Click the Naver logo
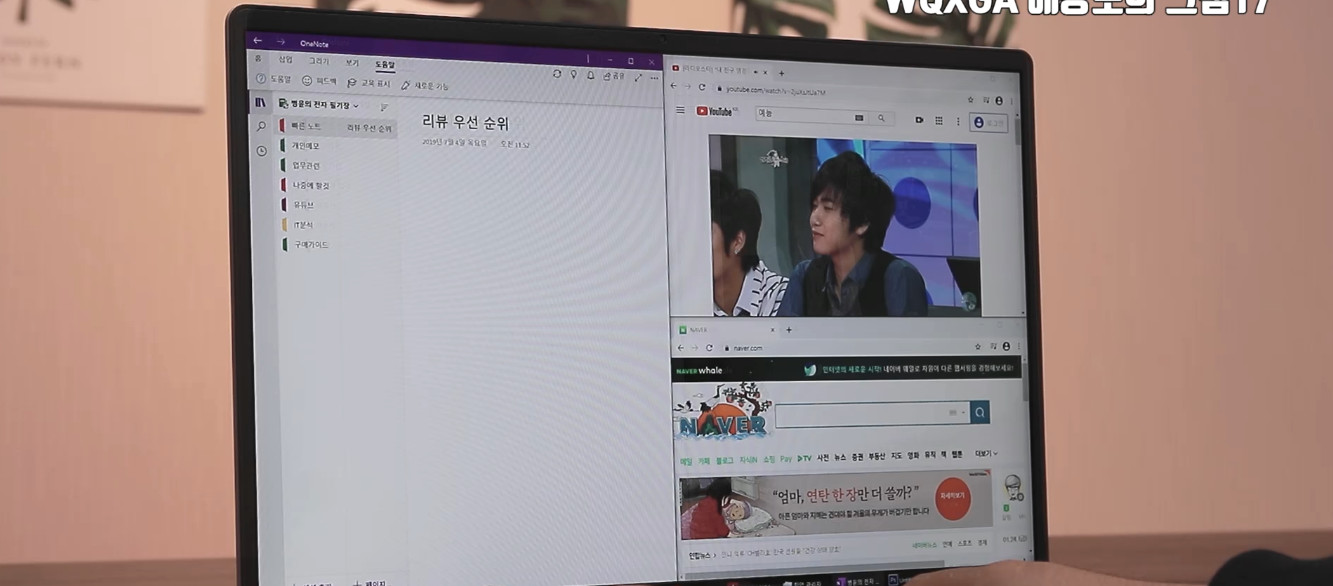 click(724, 414)
